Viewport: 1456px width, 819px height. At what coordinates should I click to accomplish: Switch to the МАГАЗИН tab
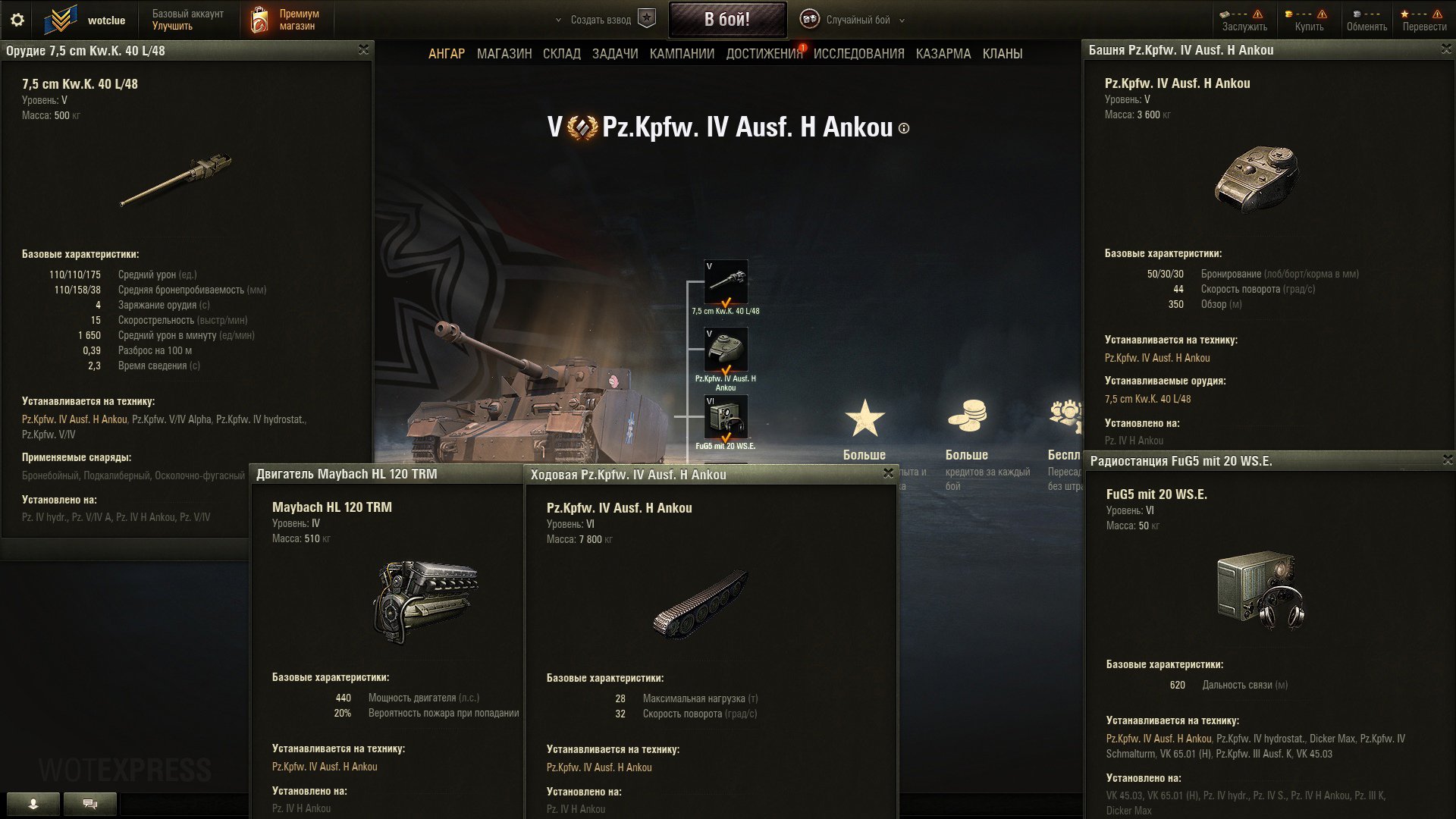pos(504,54)
